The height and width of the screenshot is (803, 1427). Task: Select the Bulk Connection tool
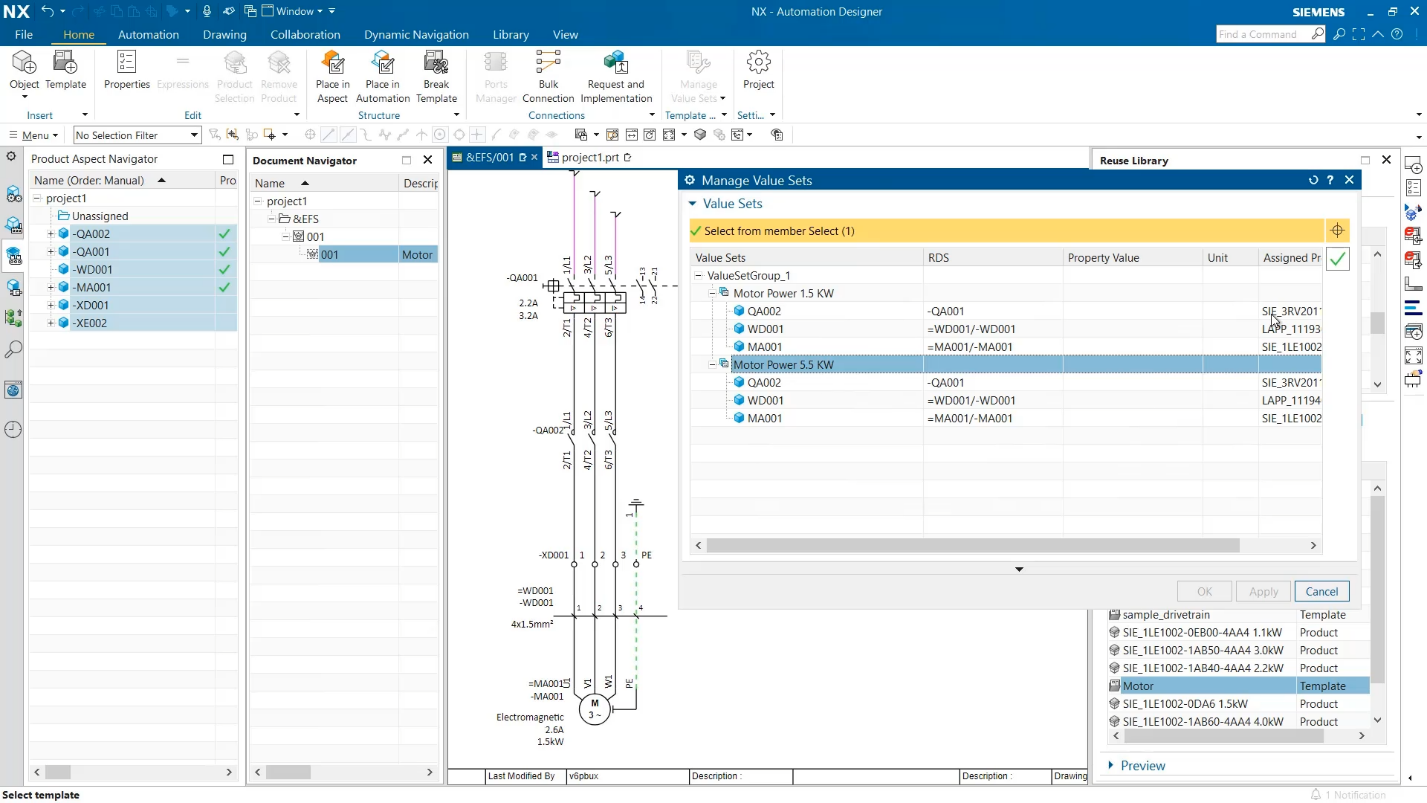pyautogui.click(x=548, y=70)
